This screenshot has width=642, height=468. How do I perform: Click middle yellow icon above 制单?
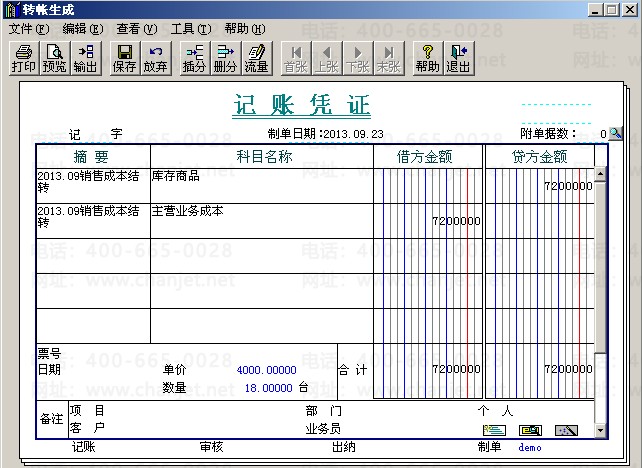[x=530, y=430]
